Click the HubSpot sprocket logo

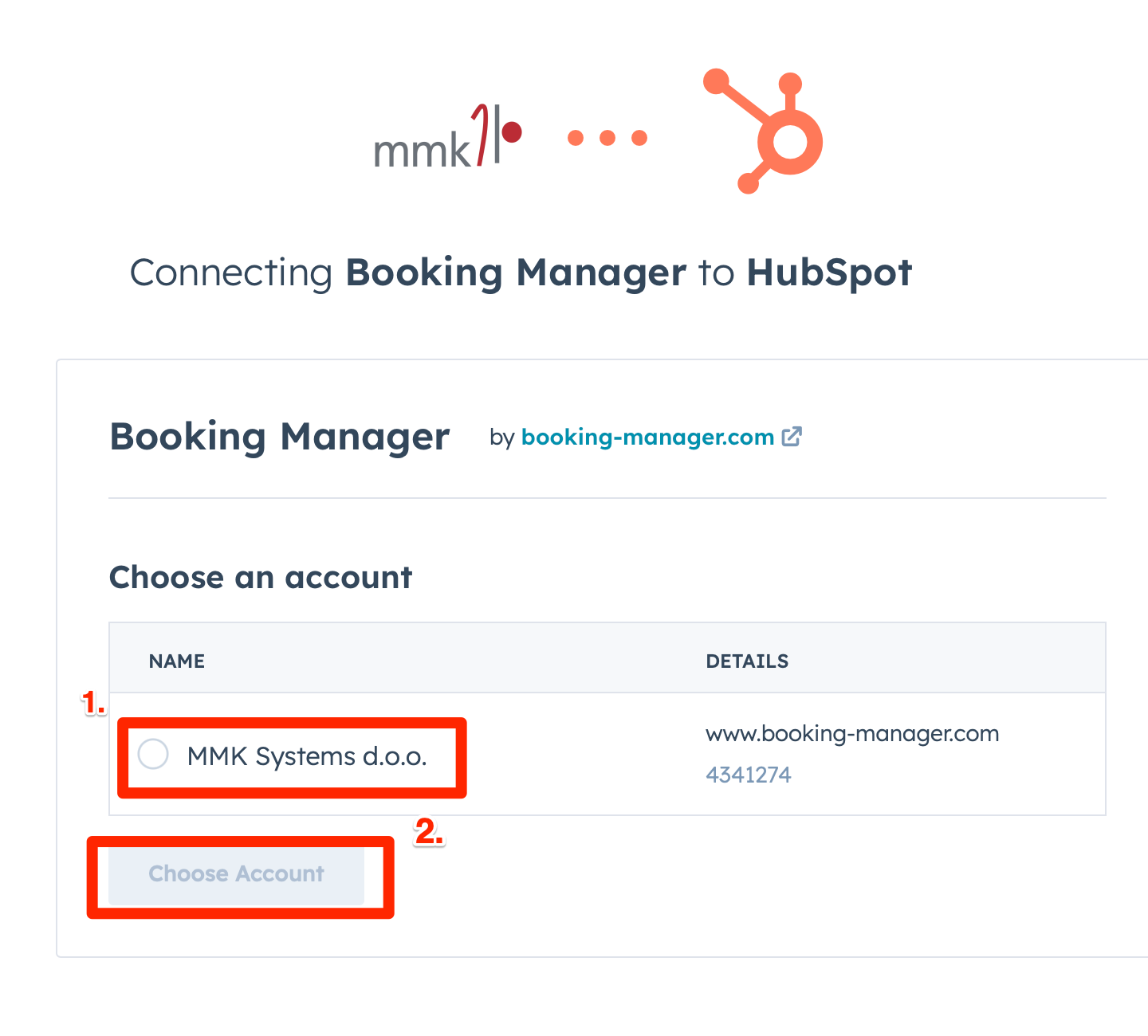tap(763, 131)
